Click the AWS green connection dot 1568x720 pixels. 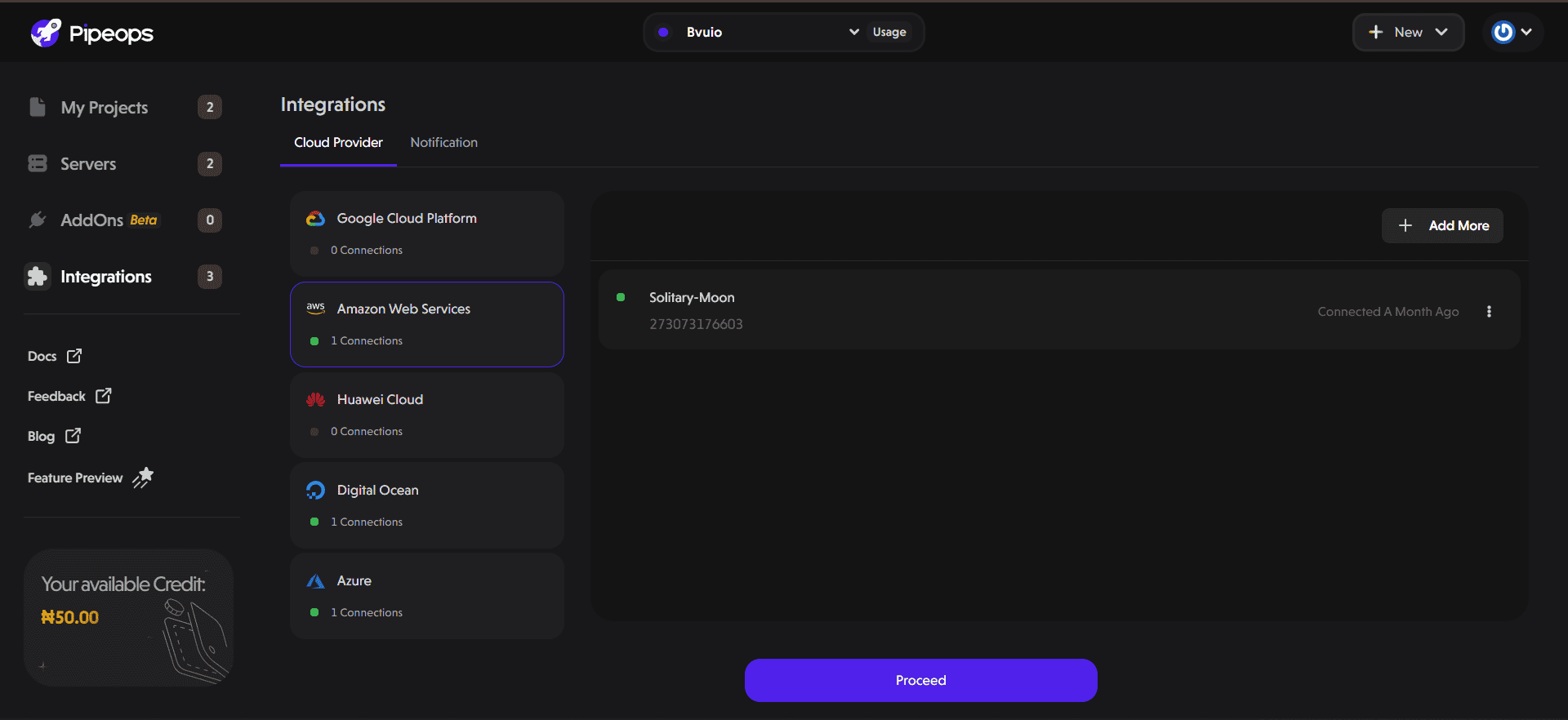coord(314,341)
